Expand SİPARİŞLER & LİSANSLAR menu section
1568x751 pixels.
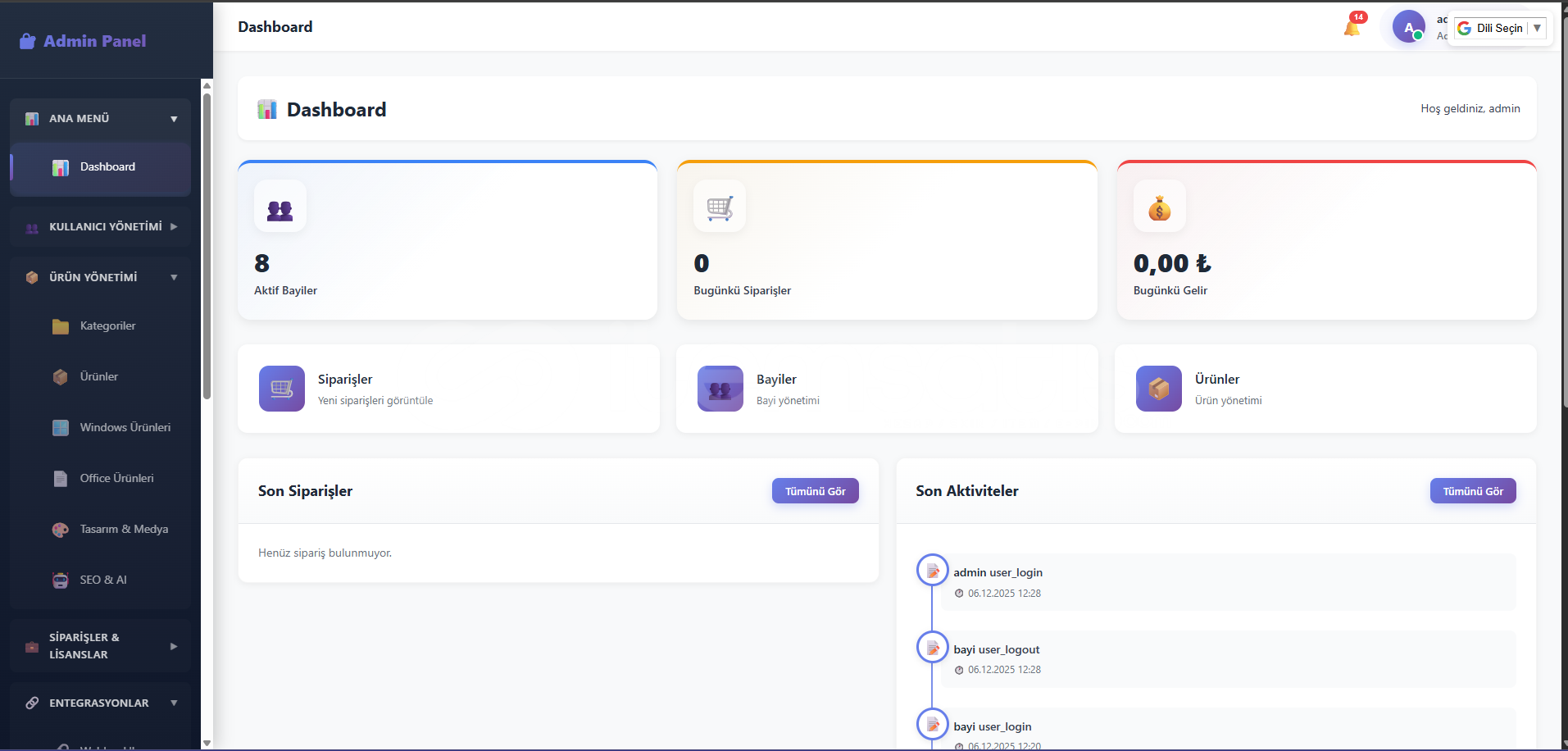pos(100,646)
